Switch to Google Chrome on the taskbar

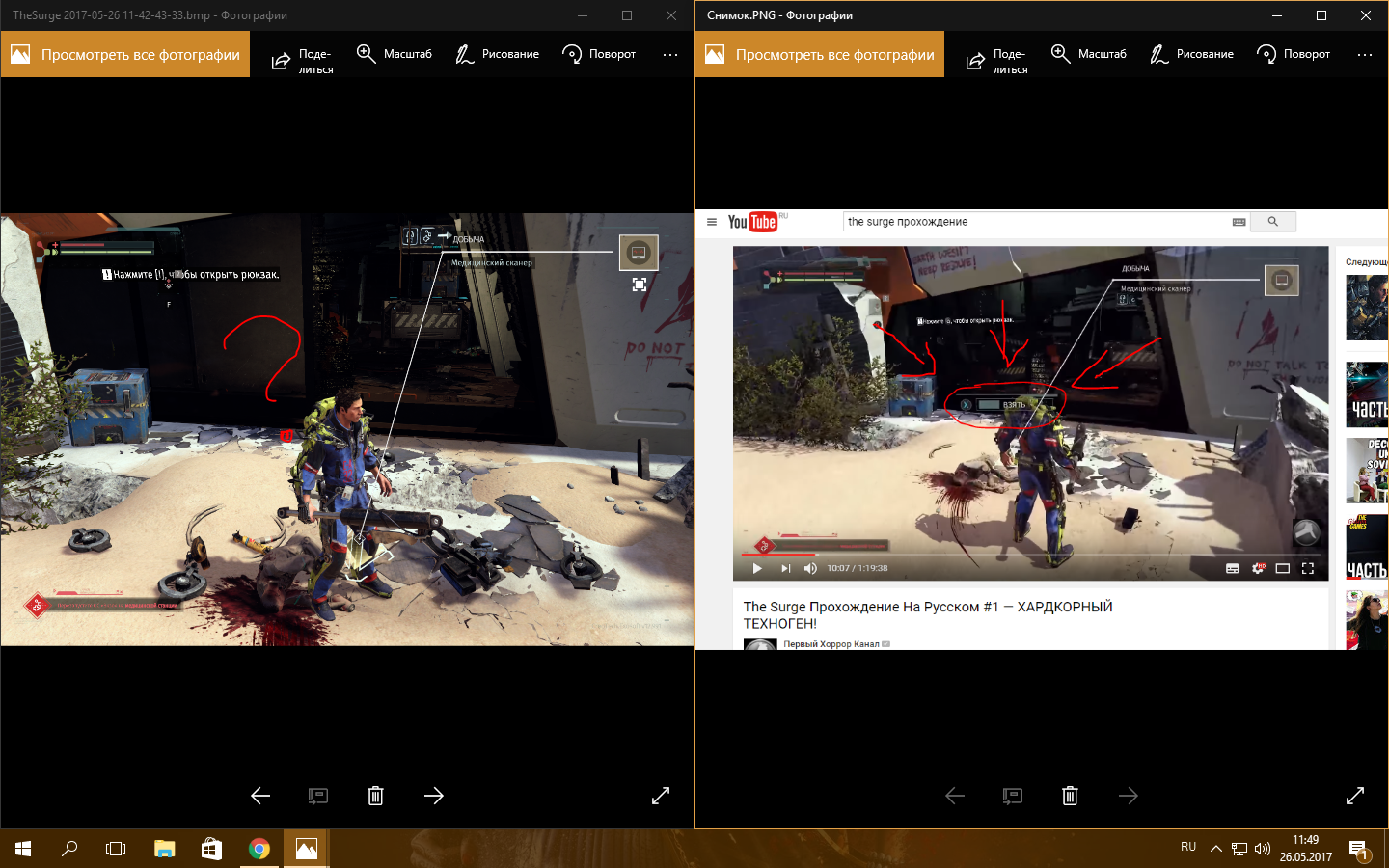click(259, 849)
